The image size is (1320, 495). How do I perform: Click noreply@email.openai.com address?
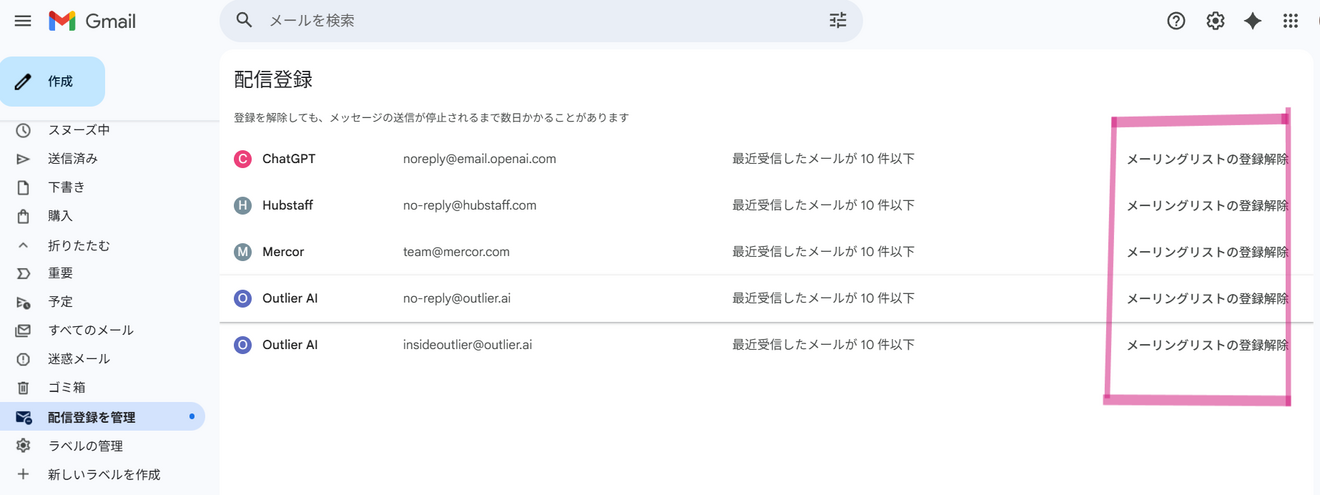(479, 159)
